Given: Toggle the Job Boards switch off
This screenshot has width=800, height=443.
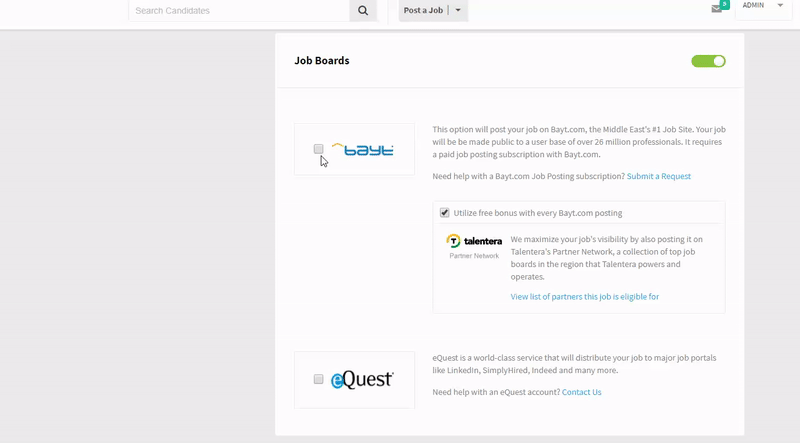Looking at the screenshot, I should click(x=708, y=61).
